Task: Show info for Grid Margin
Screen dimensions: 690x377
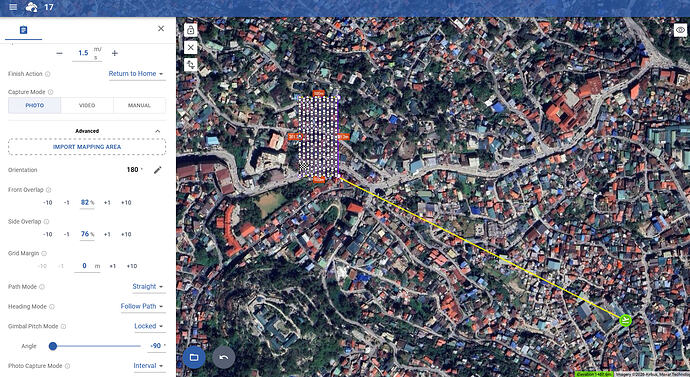Action: [44, 253]
